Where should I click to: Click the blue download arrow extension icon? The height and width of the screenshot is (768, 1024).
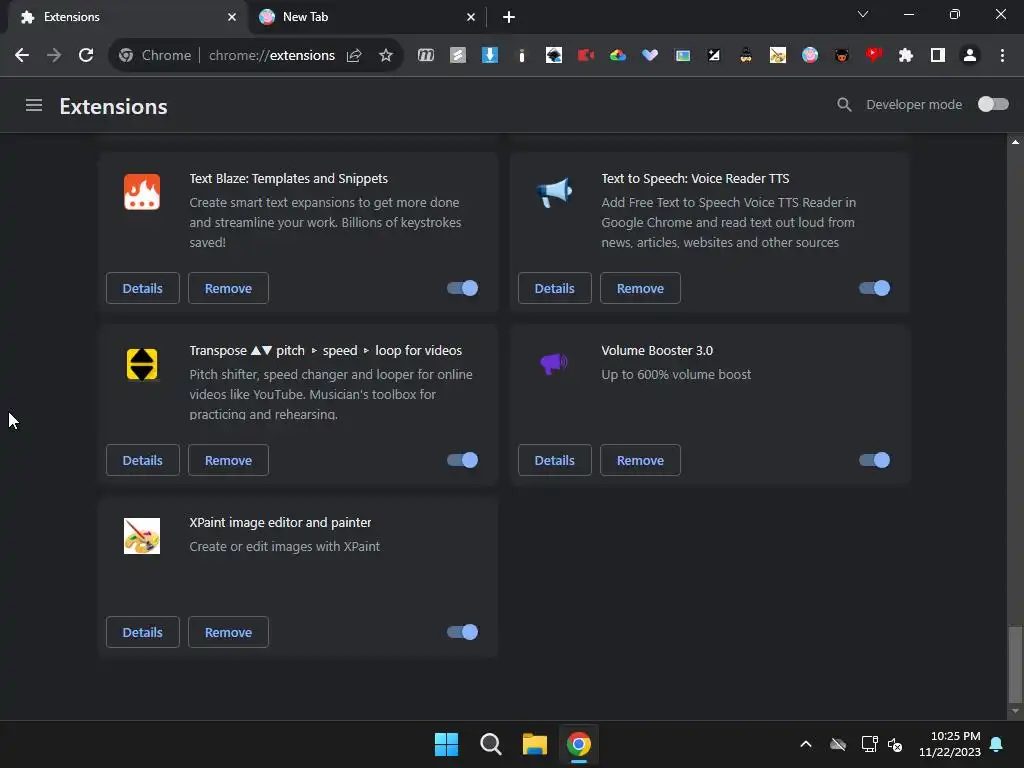click(x=490, y=56)
